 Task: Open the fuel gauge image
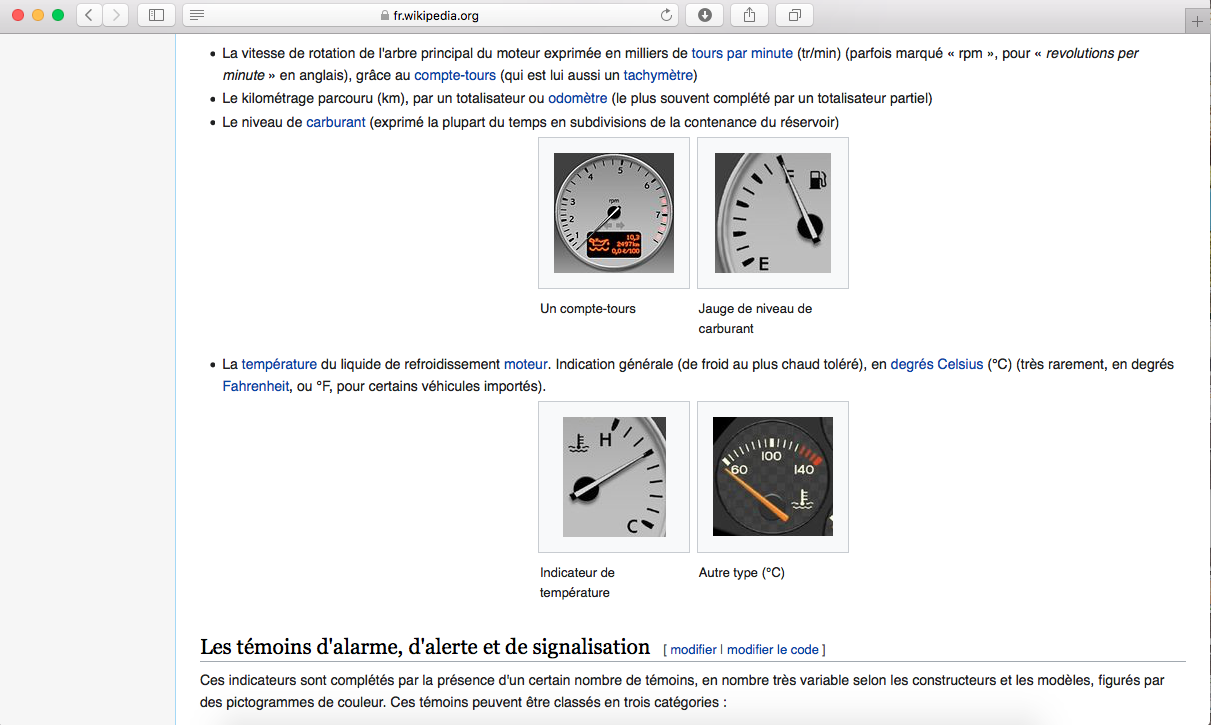click(772, 213)
